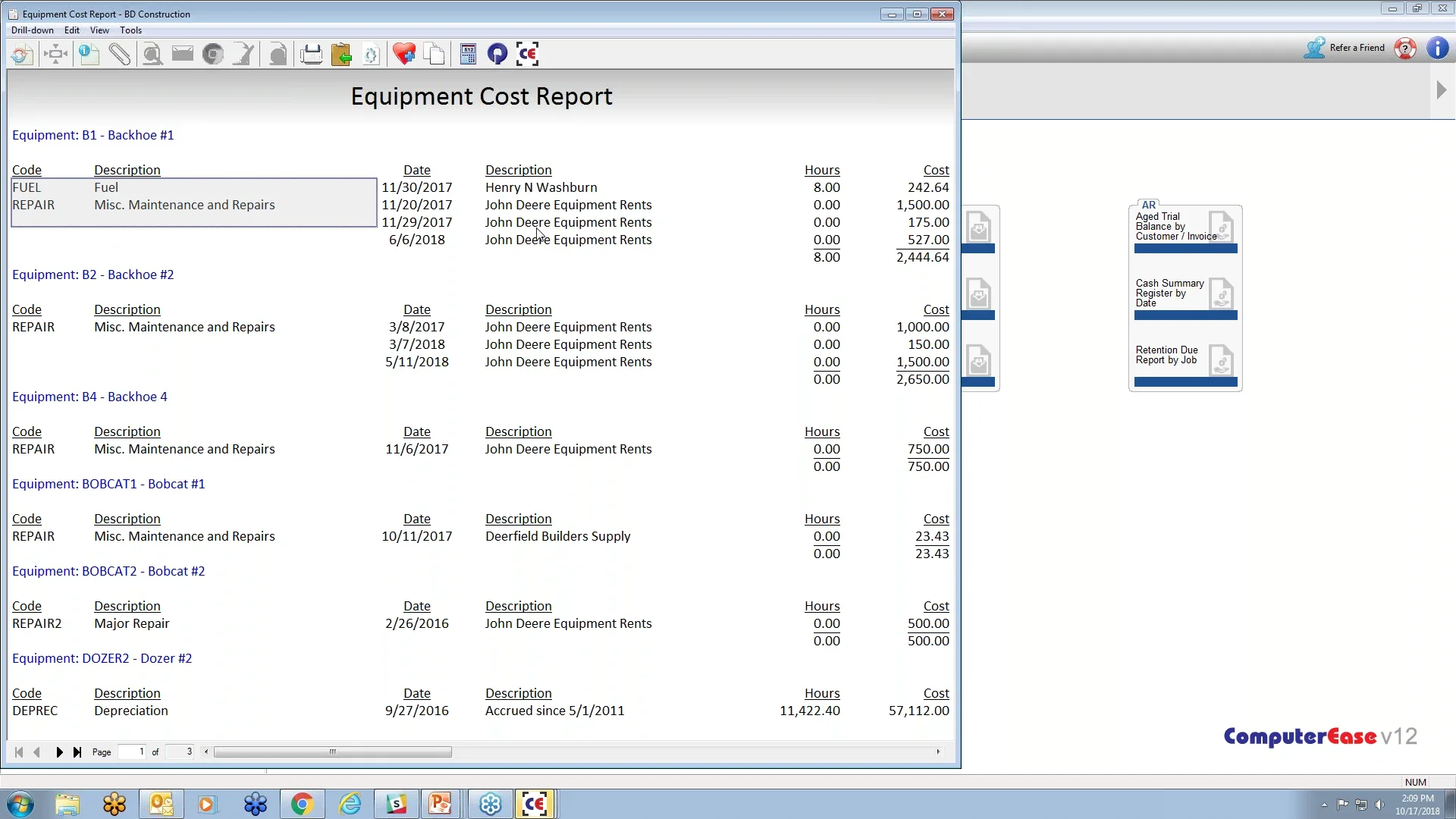Attach the report using the paperclip icon

tap(120, 53)
